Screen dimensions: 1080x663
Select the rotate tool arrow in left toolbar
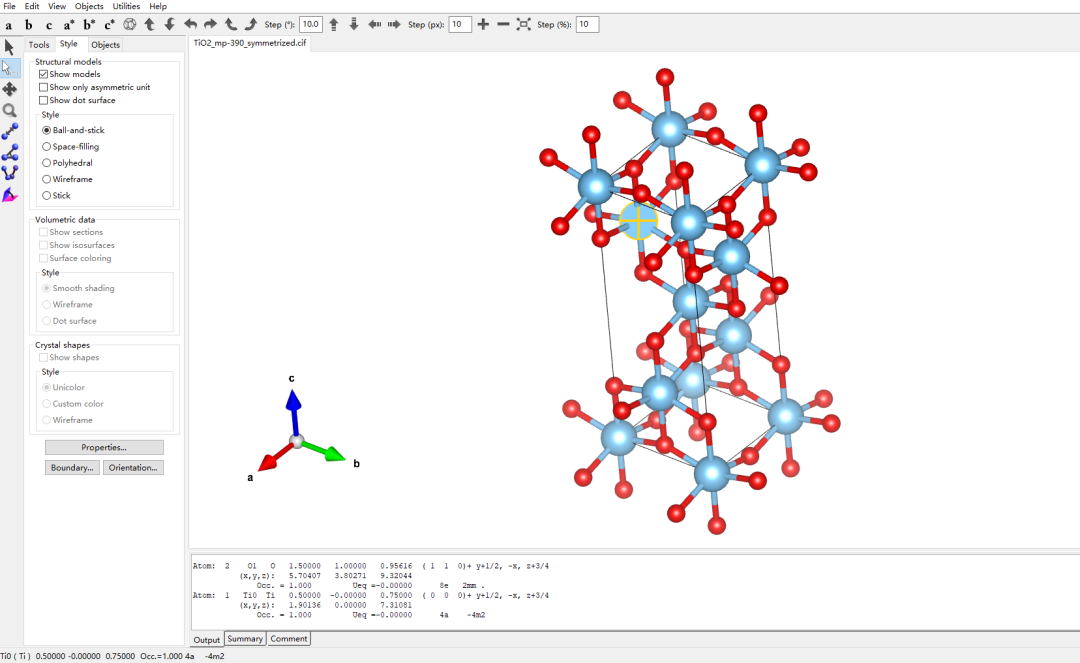pyautogui.click(x=10, y=47)
